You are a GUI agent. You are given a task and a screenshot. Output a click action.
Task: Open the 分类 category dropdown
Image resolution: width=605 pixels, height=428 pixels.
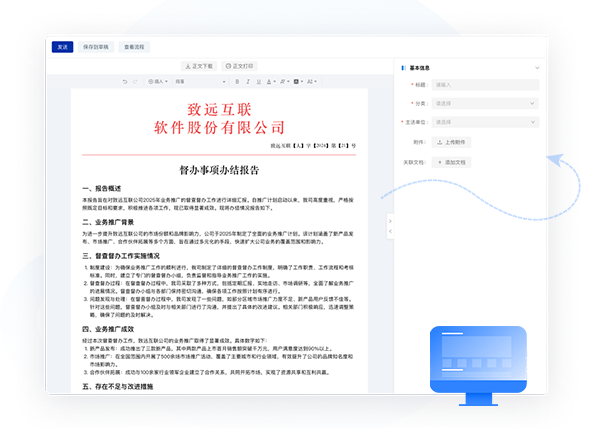tap(485, 103)
